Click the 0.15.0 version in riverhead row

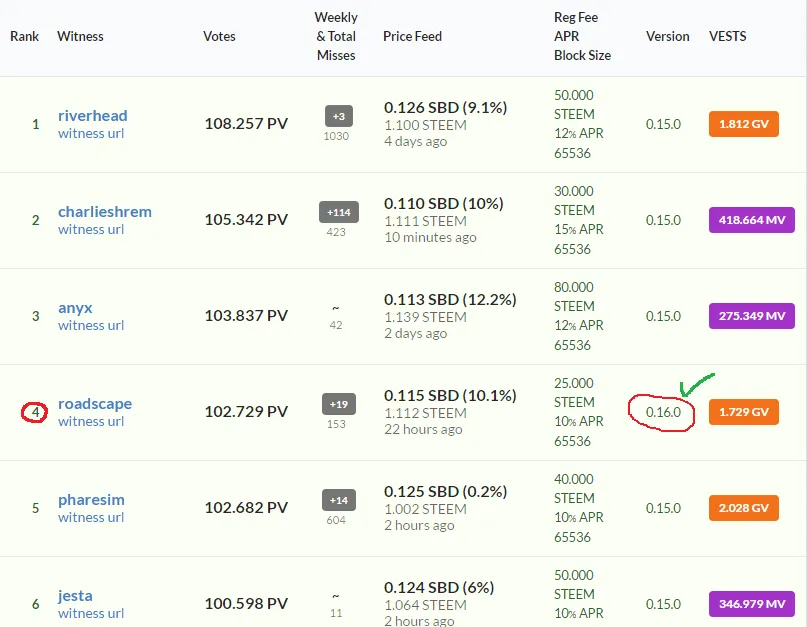pos(663,124)
